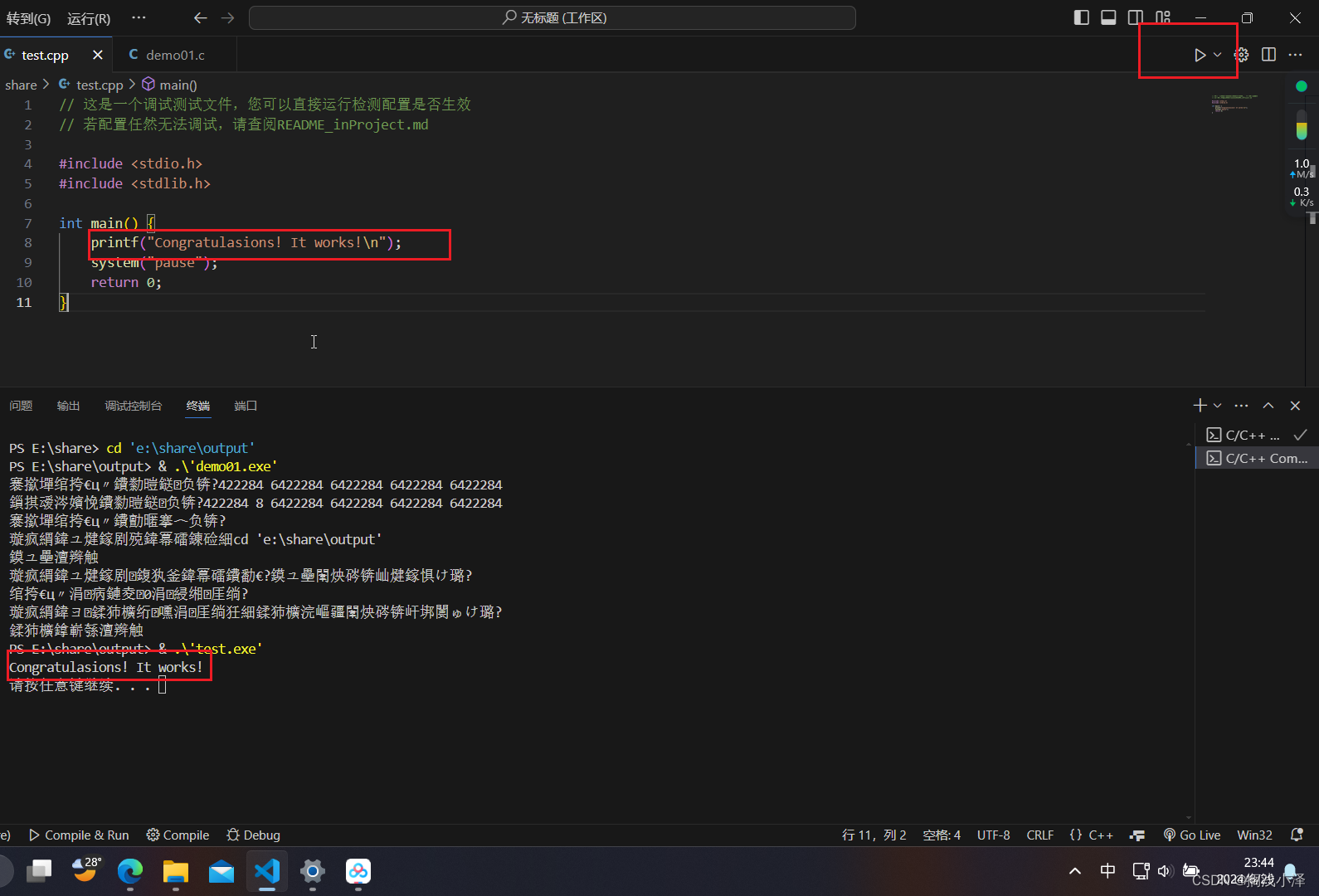Open terminal panel more actions ellipsis

[x=1241, y=405]
